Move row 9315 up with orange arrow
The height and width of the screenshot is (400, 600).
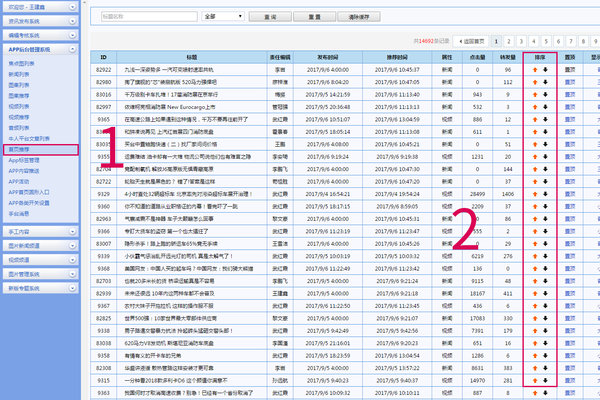point(534,380)
